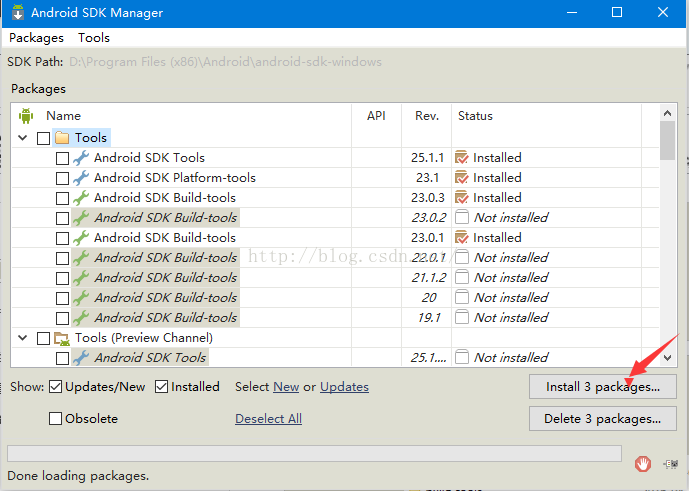Click the Updates link
The image size is (689, 491).
coord(344,387)
